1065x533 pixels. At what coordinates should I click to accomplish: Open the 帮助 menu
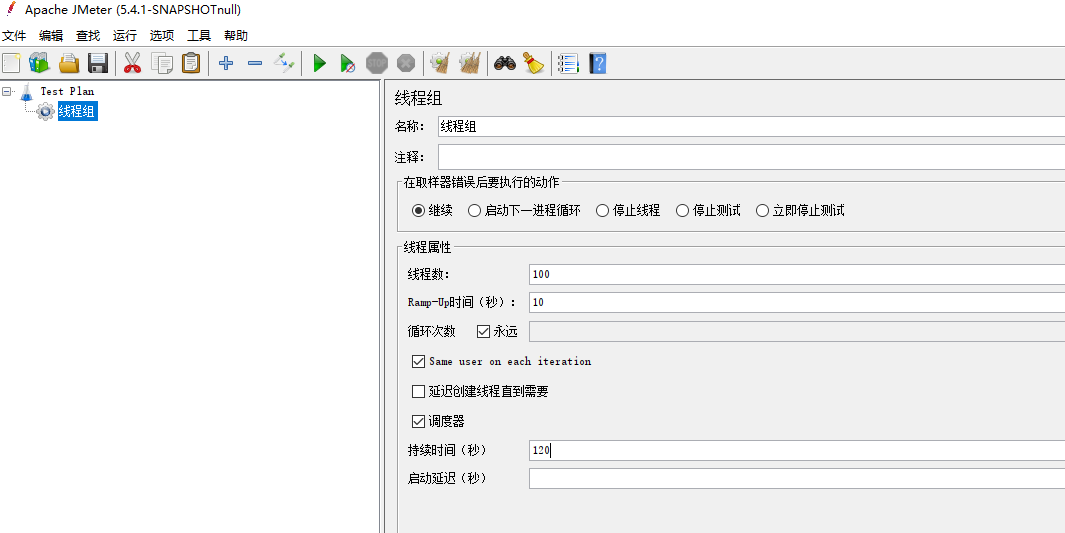[236, 36]
